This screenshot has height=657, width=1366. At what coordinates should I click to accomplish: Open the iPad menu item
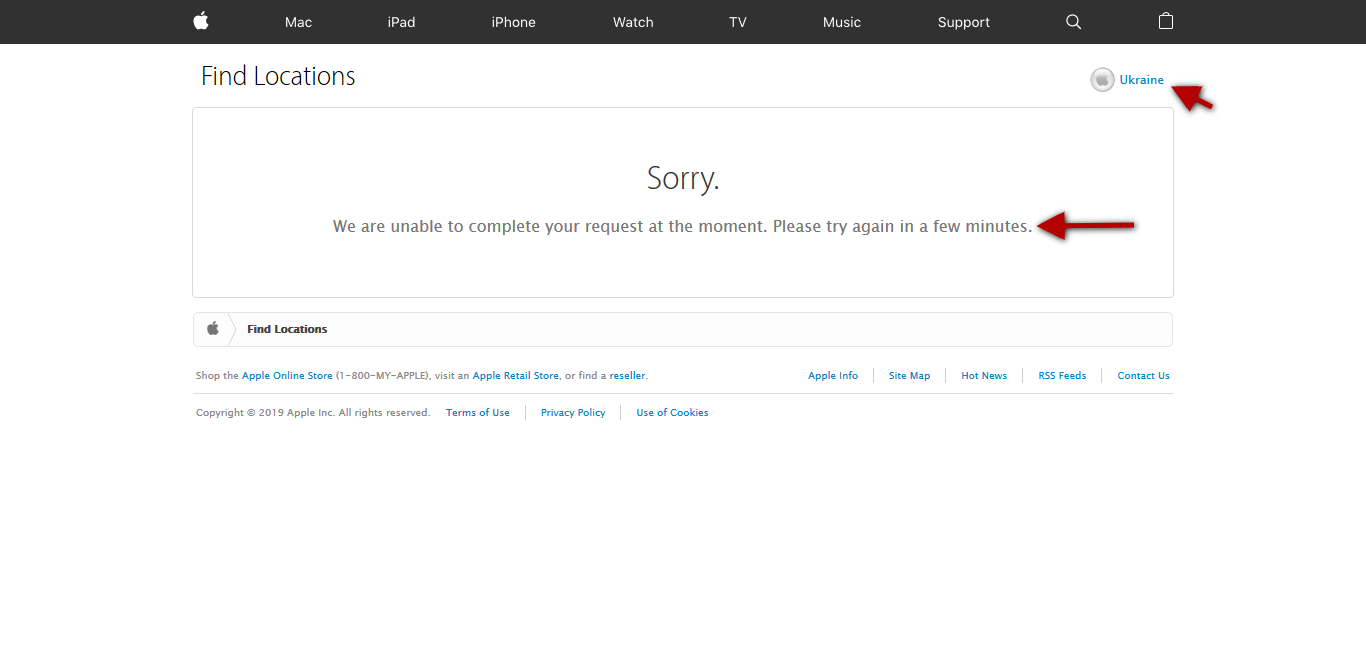coord(401,22)
